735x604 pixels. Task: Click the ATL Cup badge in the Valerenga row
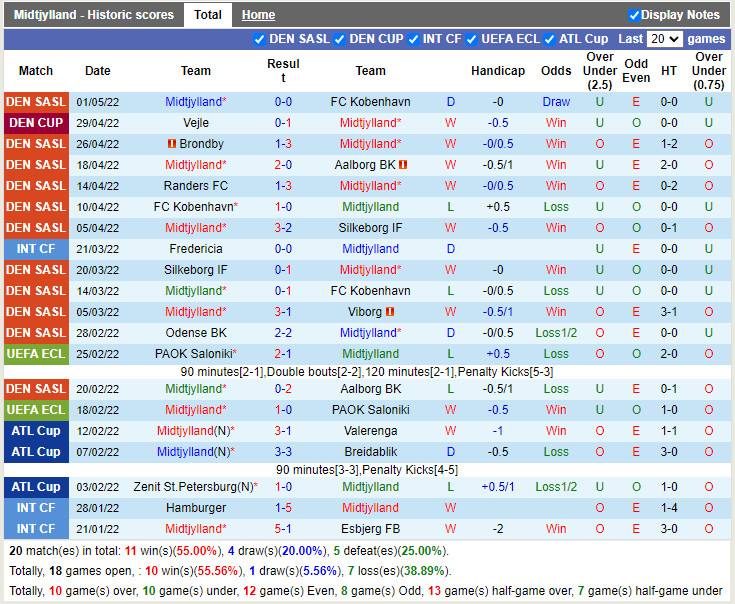[x=36, y=431]
